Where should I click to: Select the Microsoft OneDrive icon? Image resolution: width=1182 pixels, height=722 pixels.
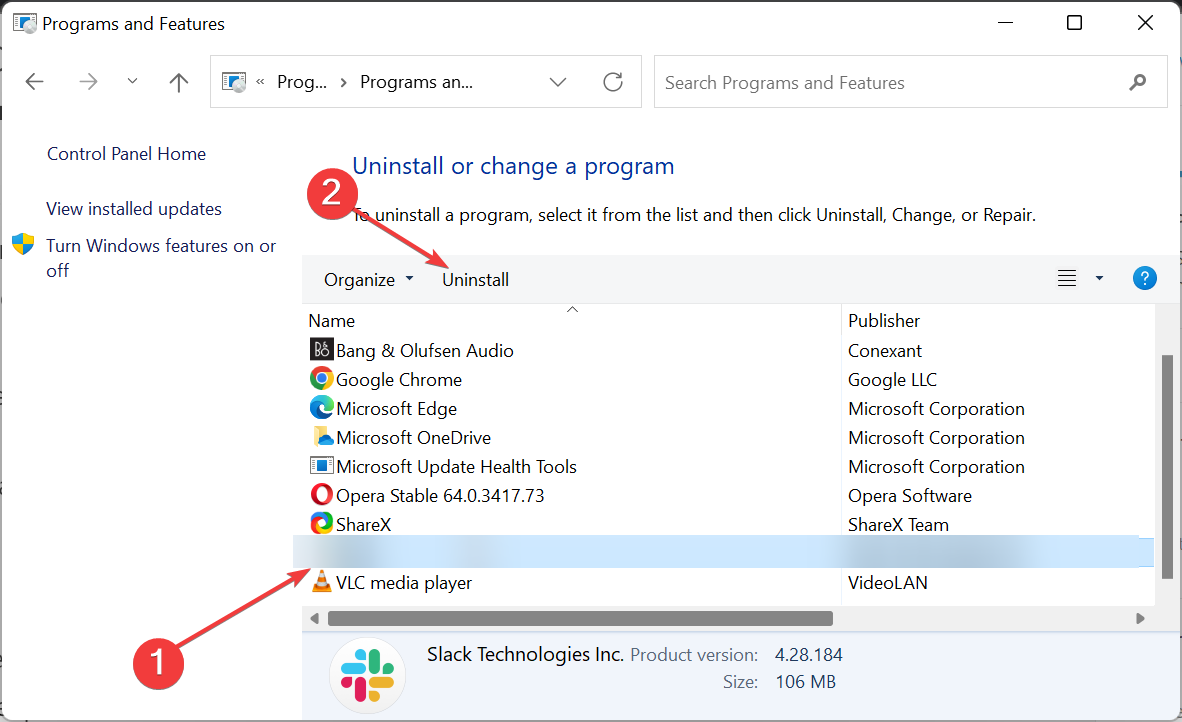(322, 436)
